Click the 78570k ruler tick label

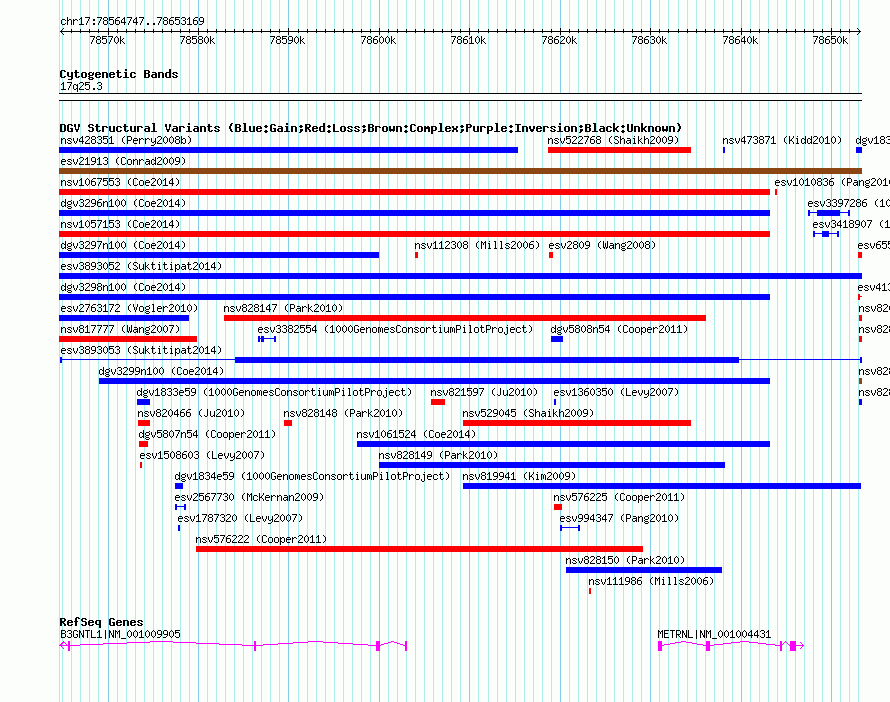point(107,40)
